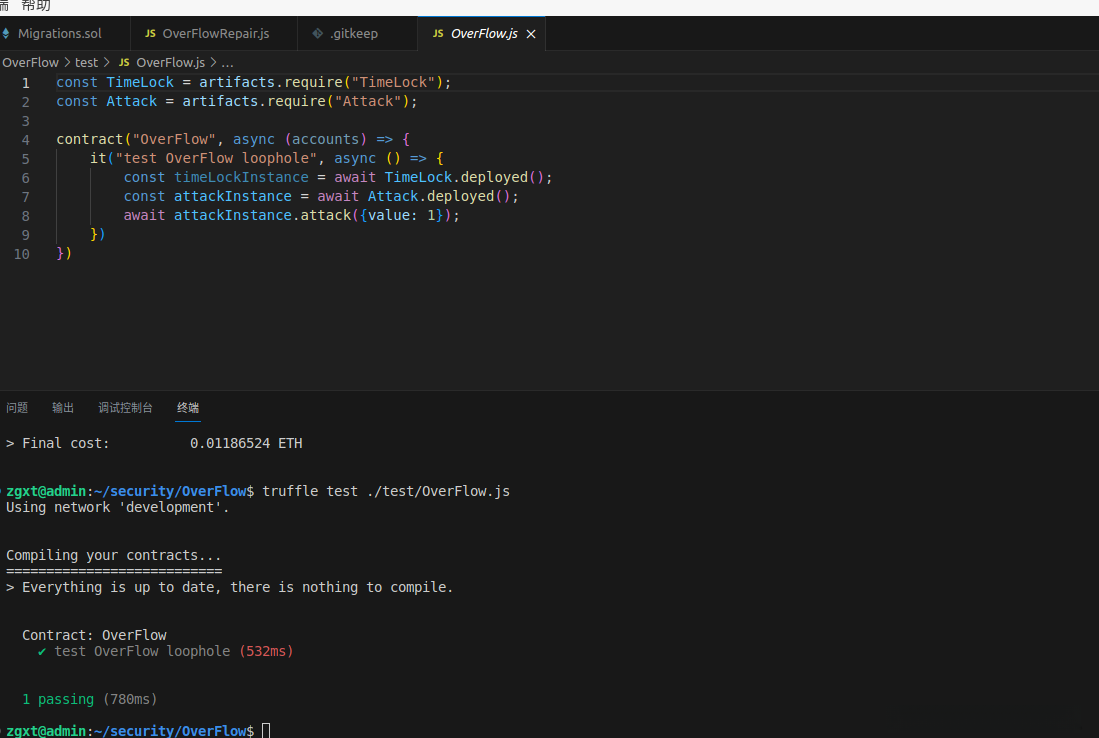This screenshot has height=738, width=1099.
Task: Click line number 4 in the gutter
Action: pos(25,140)
